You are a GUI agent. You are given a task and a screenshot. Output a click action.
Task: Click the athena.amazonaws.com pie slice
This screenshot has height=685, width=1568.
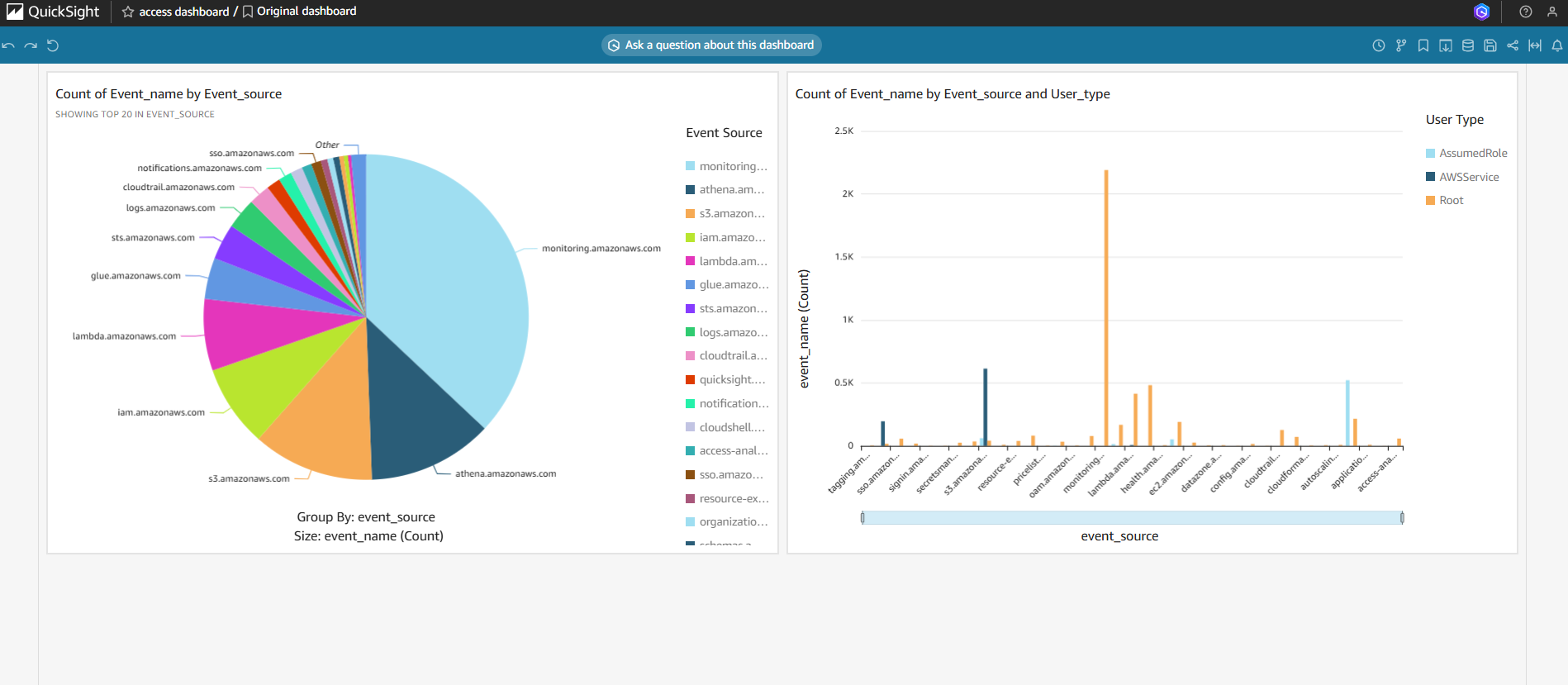coord(413,405)
